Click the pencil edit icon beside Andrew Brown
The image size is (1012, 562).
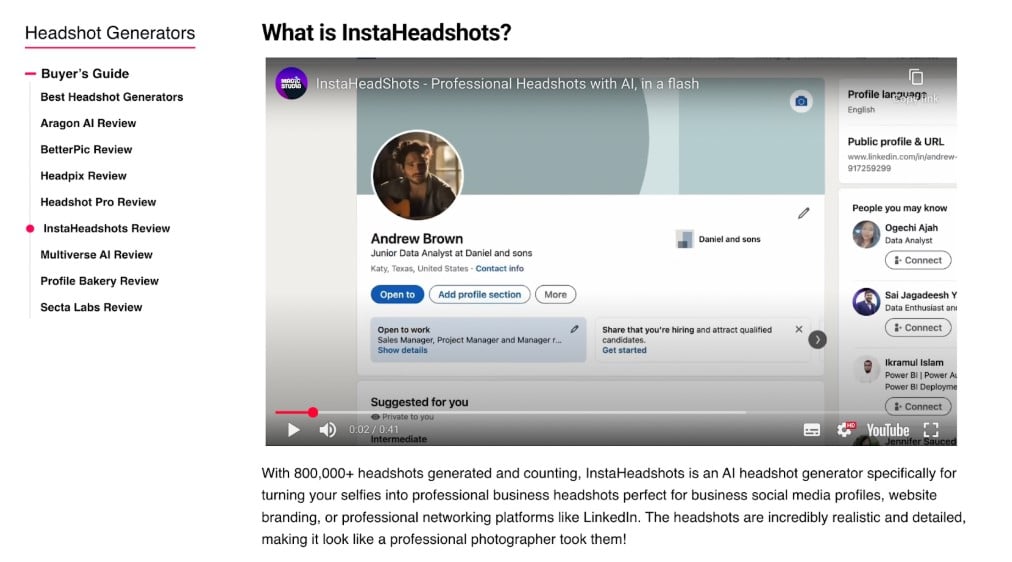pyautogui.click(x=804, y=213)
